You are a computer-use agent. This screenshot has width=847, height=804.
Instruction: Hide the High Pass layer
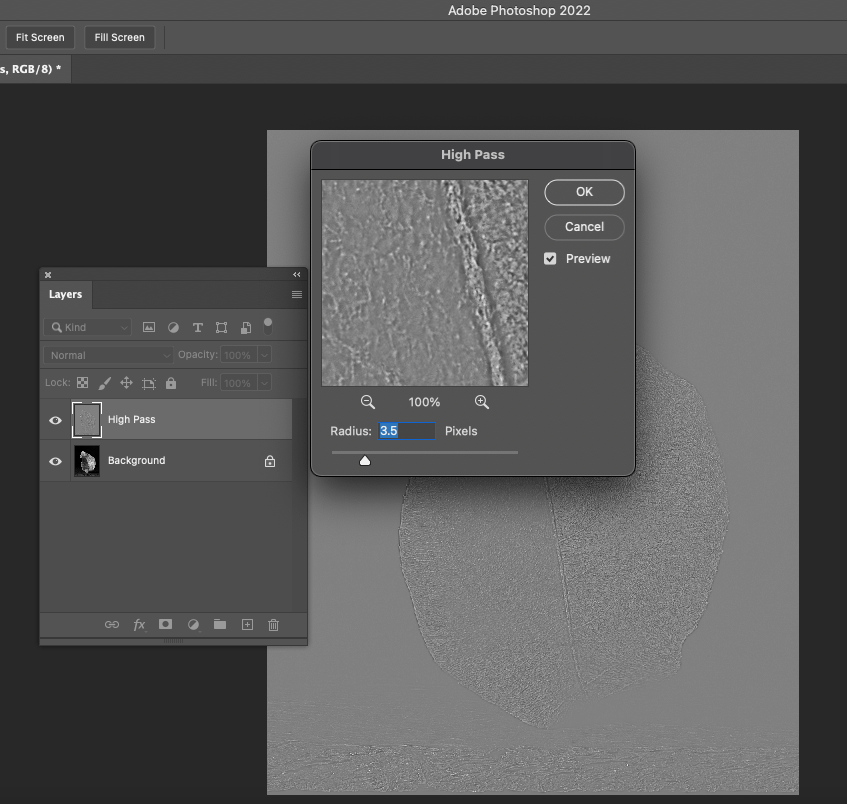tap(55, 420)
